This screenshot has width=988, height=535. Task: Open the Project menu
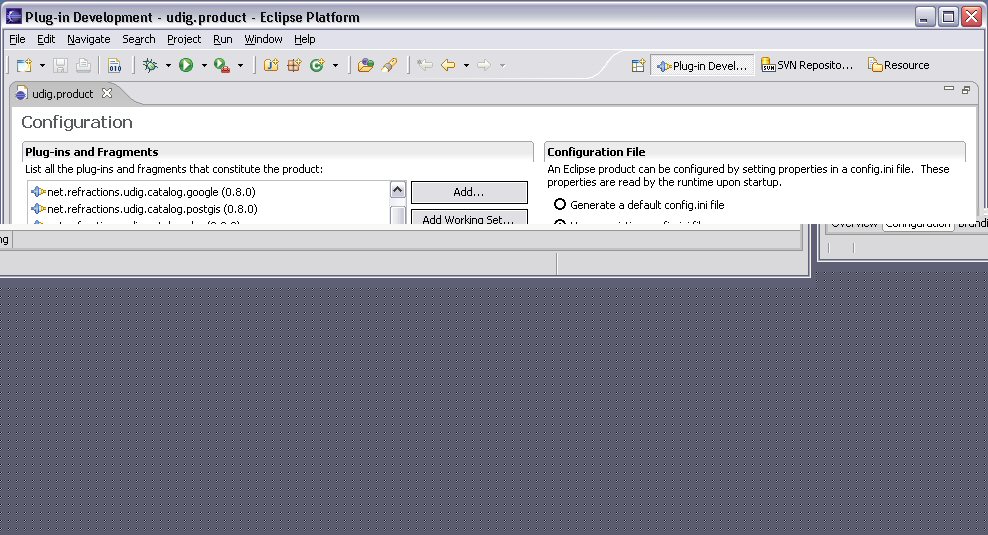click(184, 39)
